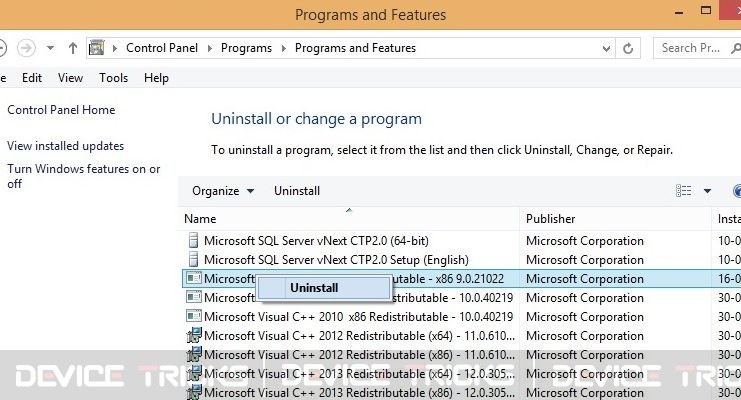Open the Organize dropdown menu

pyautogui.click(x=223, y=191)
